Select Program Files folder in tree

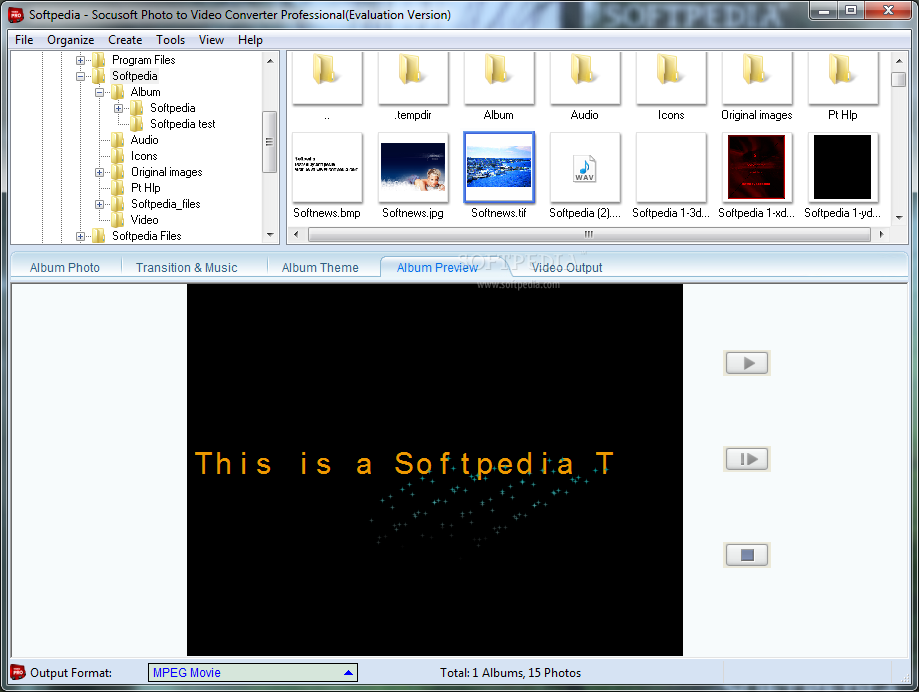(144, 60)
